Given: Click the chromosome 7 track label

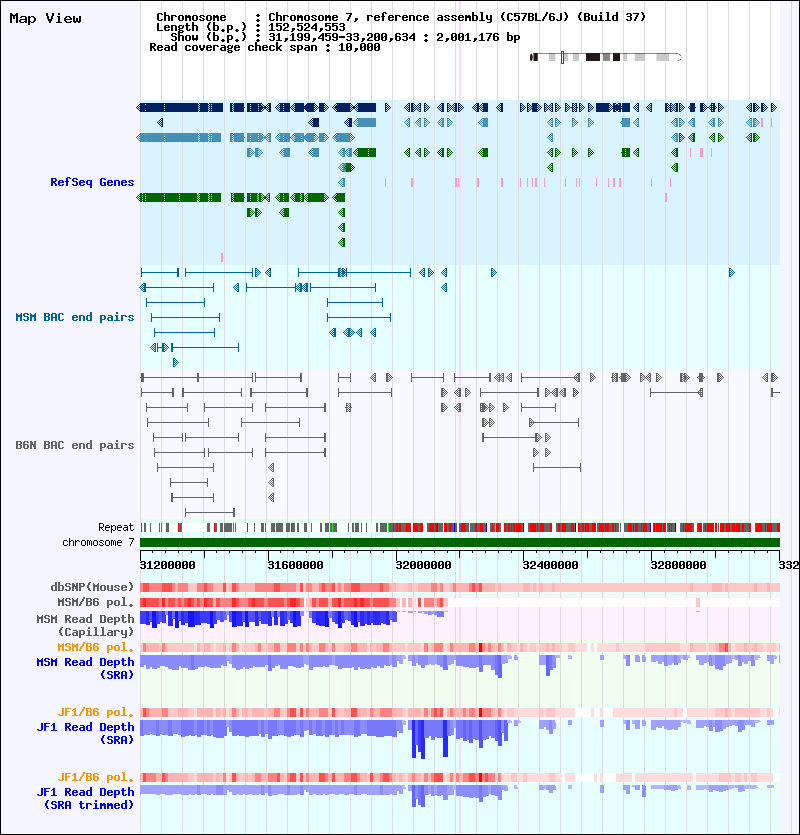Looking at the screenshot, I should [99, 542].
